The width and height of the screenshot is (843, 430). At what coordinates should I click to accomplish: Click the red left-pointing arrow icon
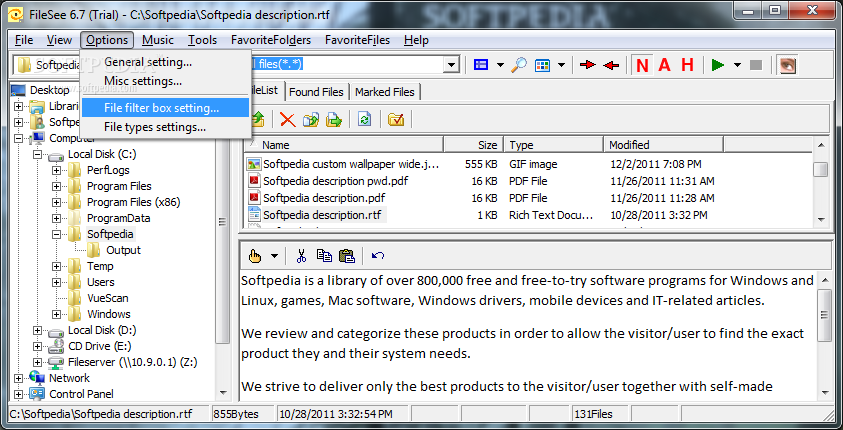[x=611, y=65]
